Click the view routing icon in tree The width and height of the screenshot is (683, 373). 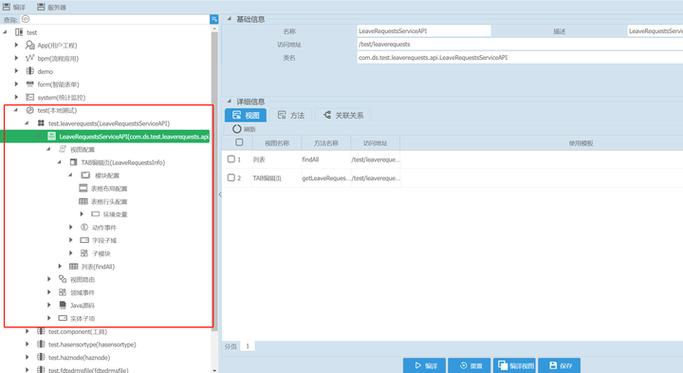click(63, 279)
